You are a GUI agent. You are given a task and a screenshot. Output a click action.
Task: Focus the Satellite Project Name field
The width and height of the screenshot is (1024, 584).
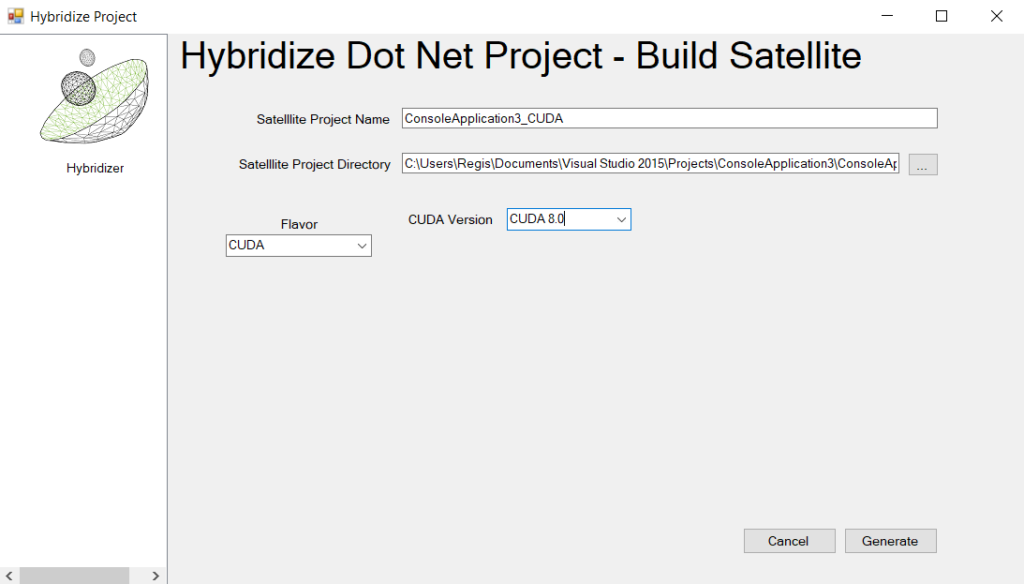[x=669, y=118]
